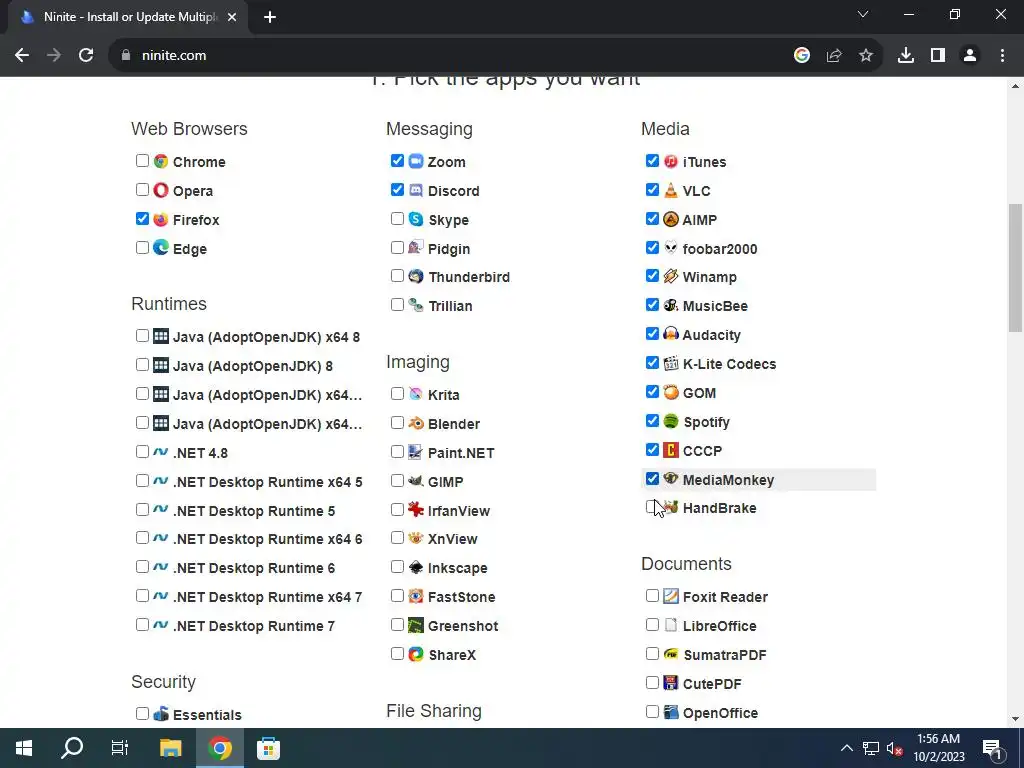1024x768 pixels.
Task: Click the Greenshot icon
Action: pos(416,625)
